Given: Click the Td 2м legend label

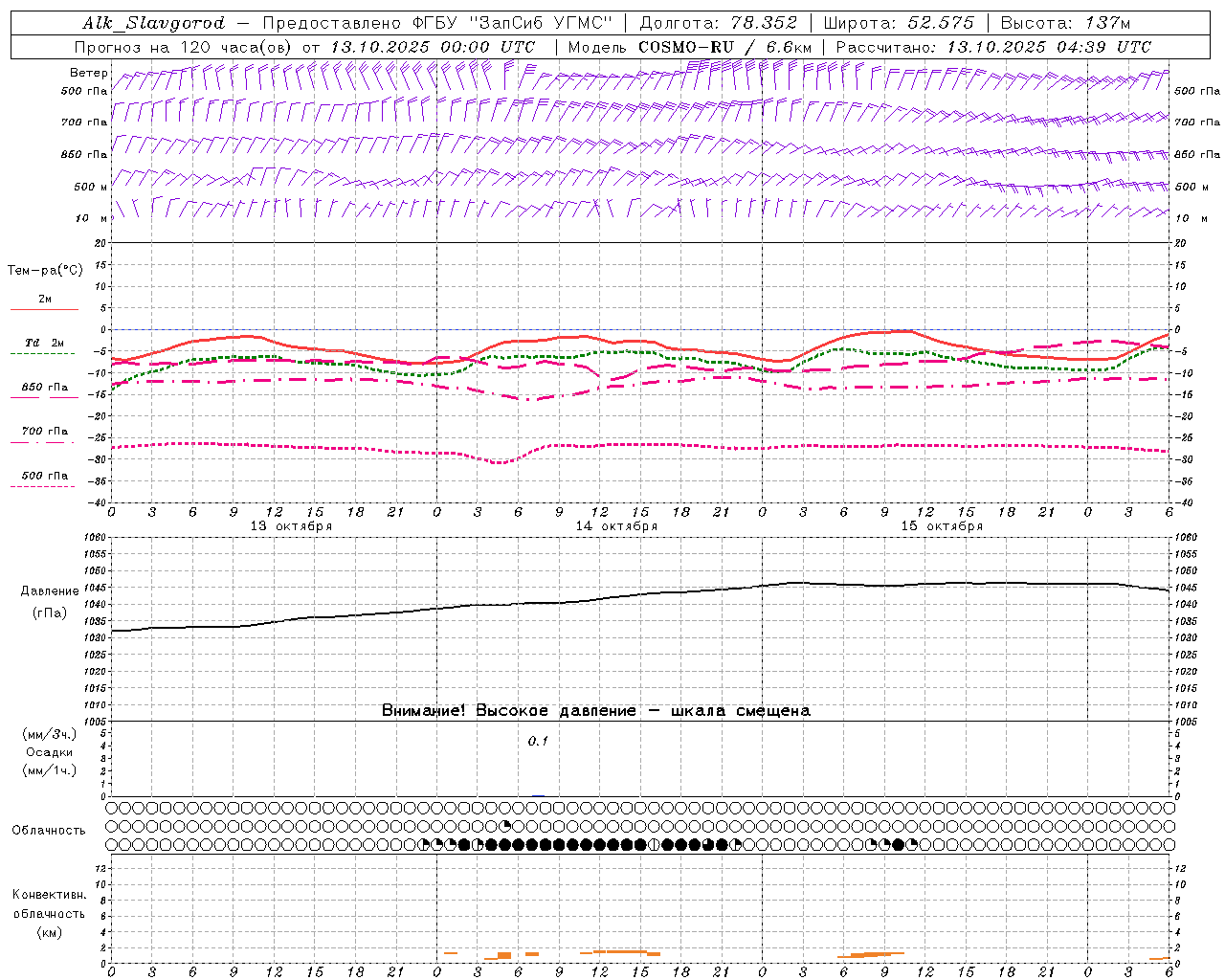Looking at the screenshot, I should (44, 343).
